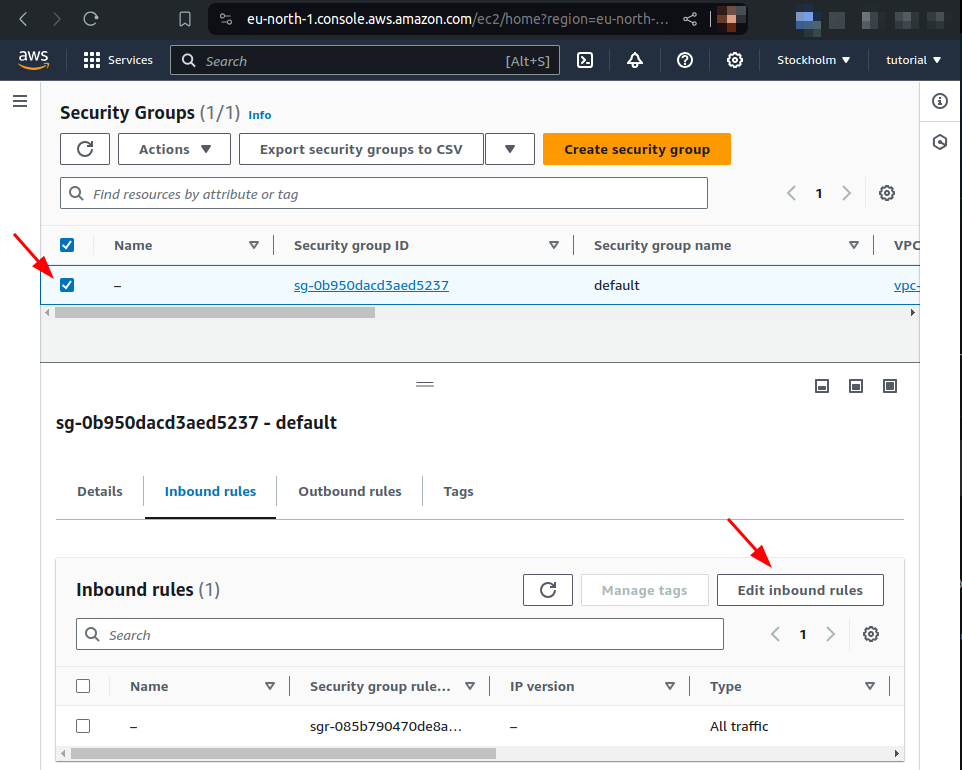Open the Actions dropdown
Screen dimensions: 962x770
tap(174, 148)
